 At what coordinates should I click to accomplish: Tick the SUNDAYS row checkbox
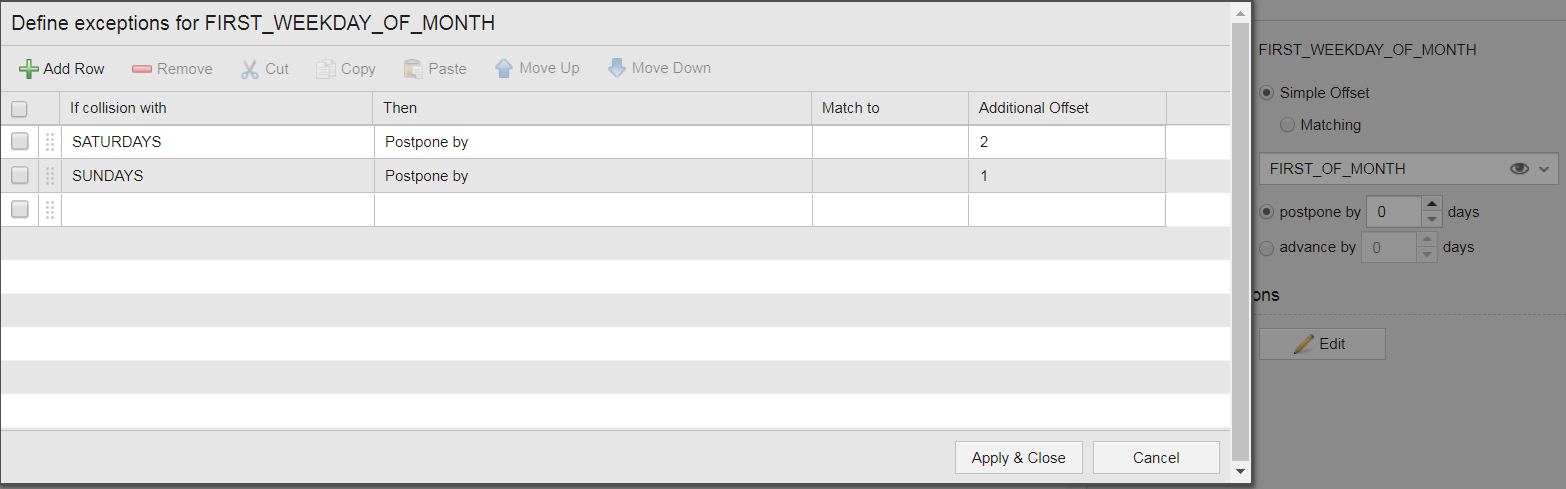tap(20, 175)
